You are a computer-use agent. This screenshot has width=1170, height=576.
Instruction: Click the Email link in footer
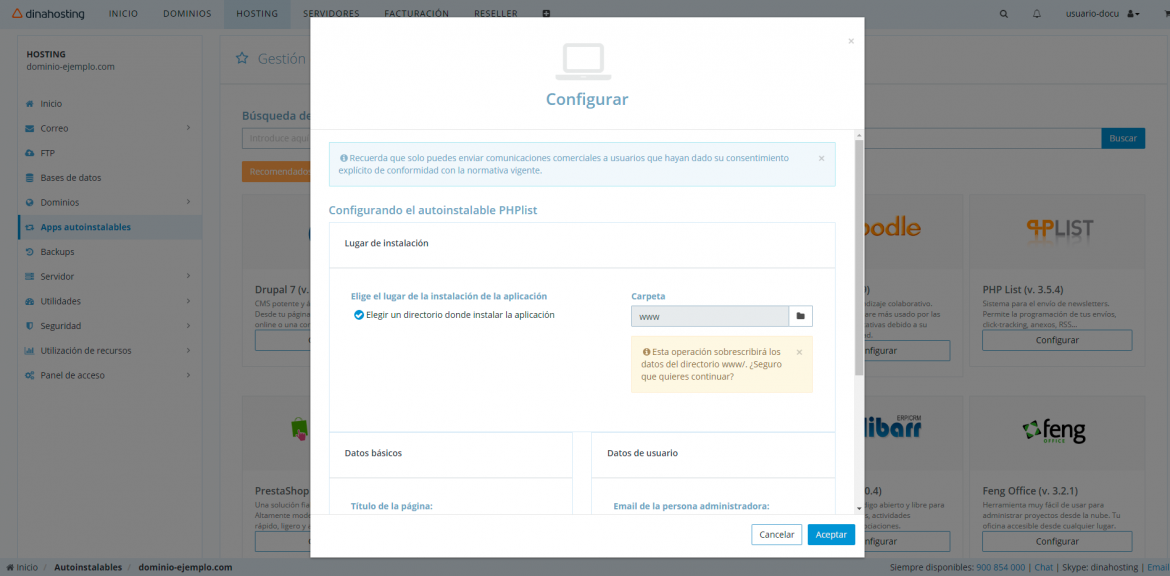click(x=1158, y=567)
